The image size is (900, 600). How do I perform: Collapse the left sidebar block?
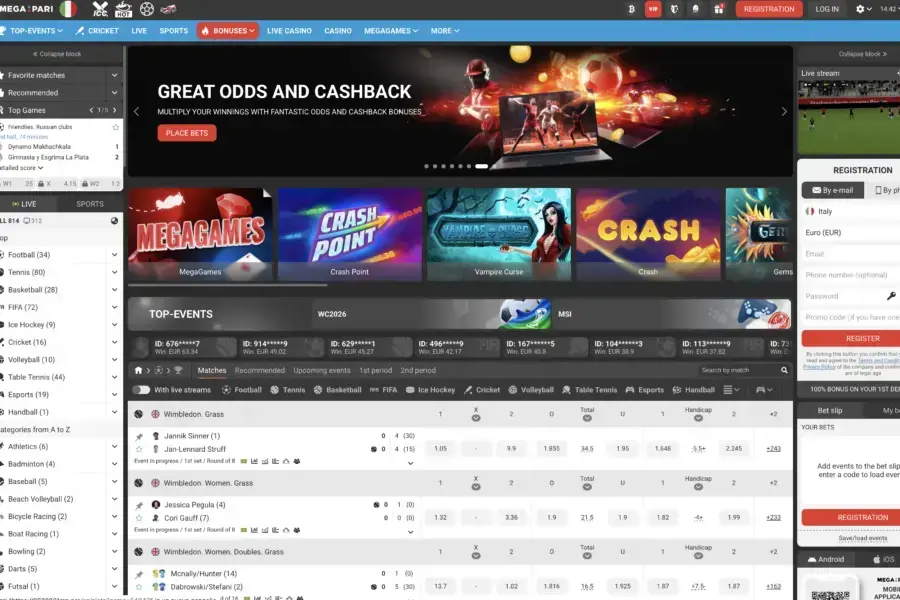click(x=57, y=54)
